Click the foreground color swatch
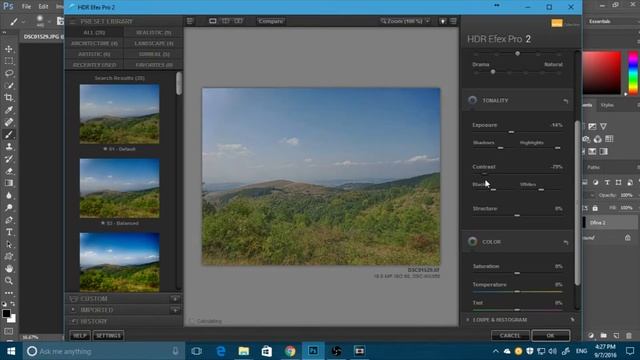Screen dimensions: 640x360 (6, 313)
